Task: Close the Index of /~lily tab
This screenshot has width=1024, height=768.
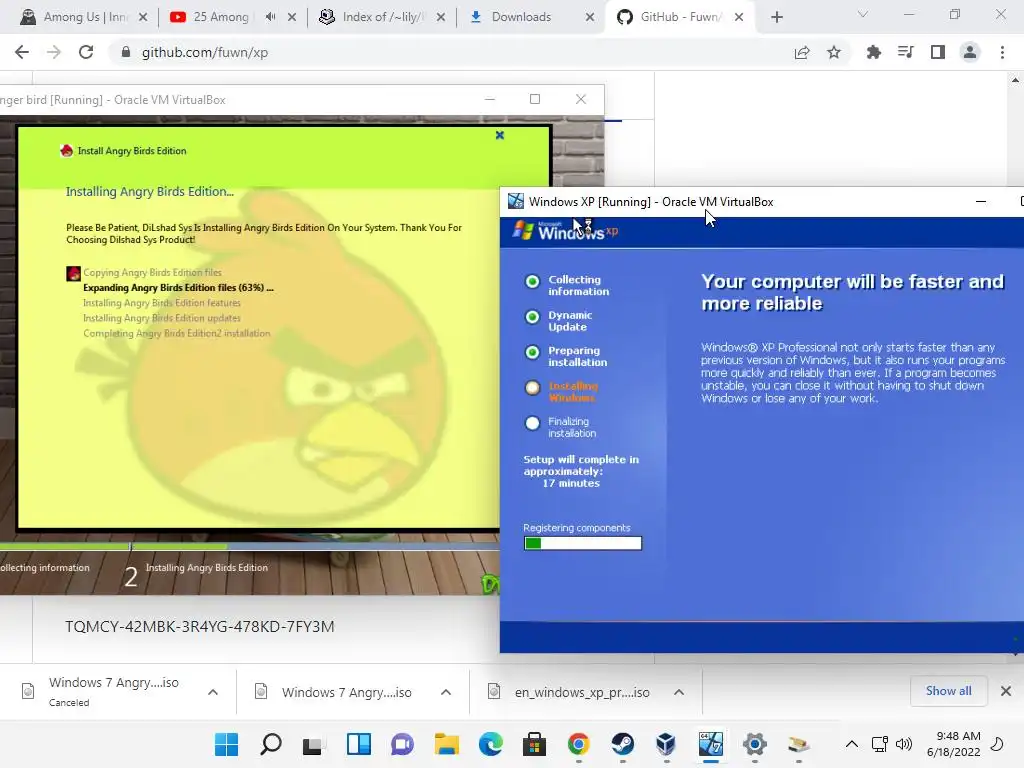Action: [x=441, y=17]
